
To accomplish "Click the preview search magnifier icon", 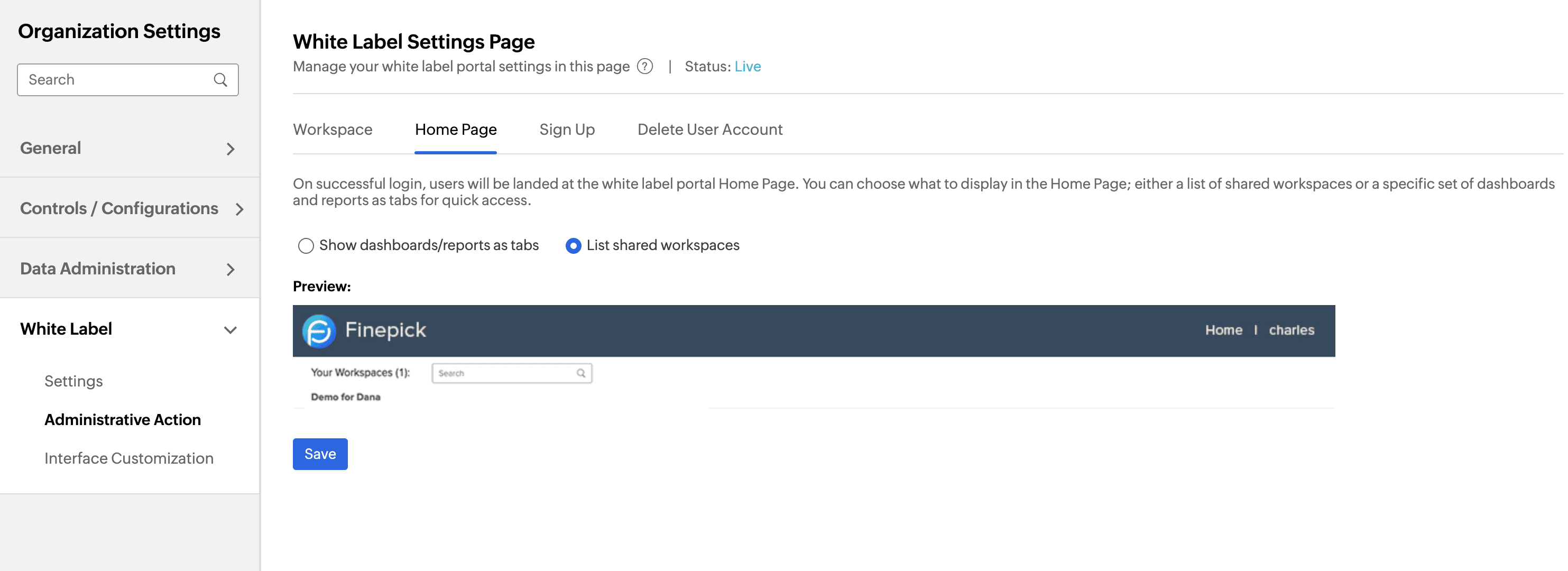I will tap(580, 373).
